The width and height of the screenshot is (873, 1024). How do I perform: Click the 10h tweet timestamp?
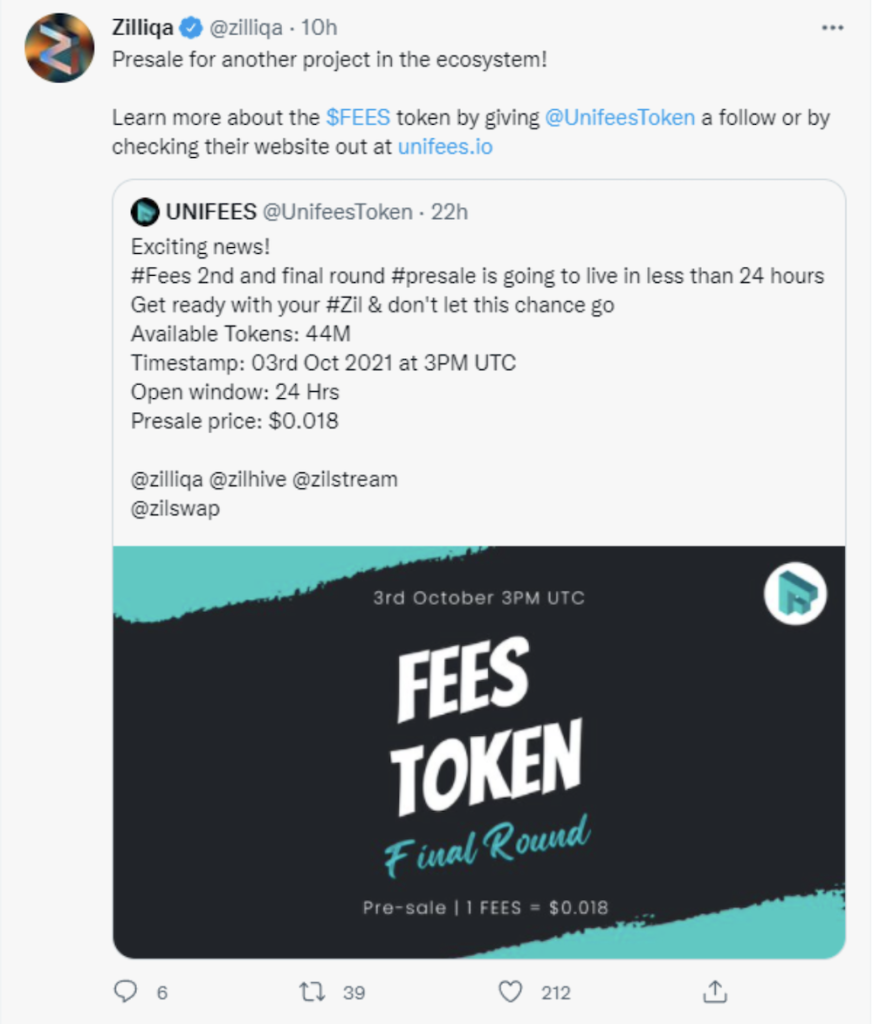click(319, 27)
